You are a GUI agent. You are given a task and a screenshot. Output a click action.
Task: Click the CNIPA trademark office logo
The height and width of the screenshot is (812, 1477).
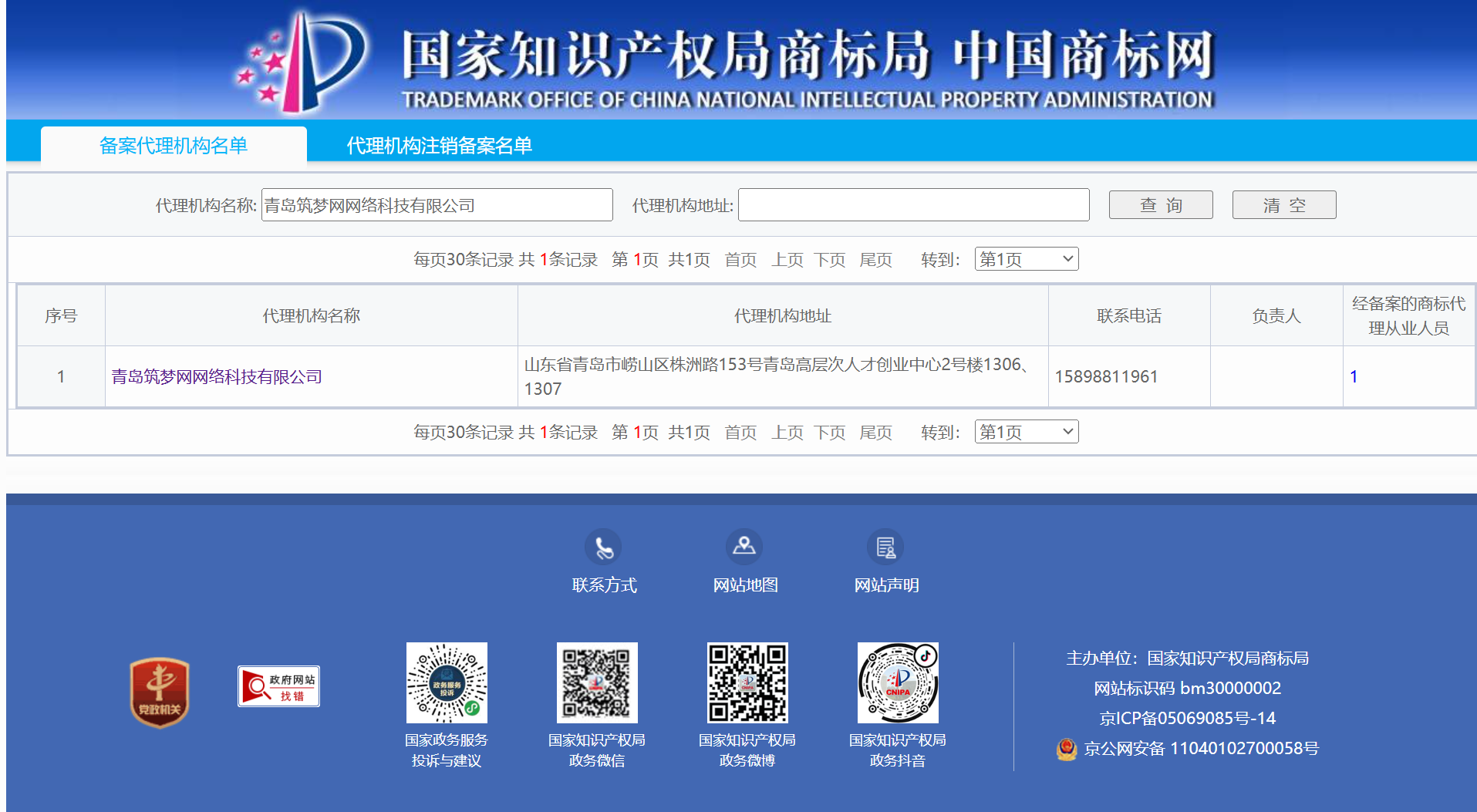(301, 62)
